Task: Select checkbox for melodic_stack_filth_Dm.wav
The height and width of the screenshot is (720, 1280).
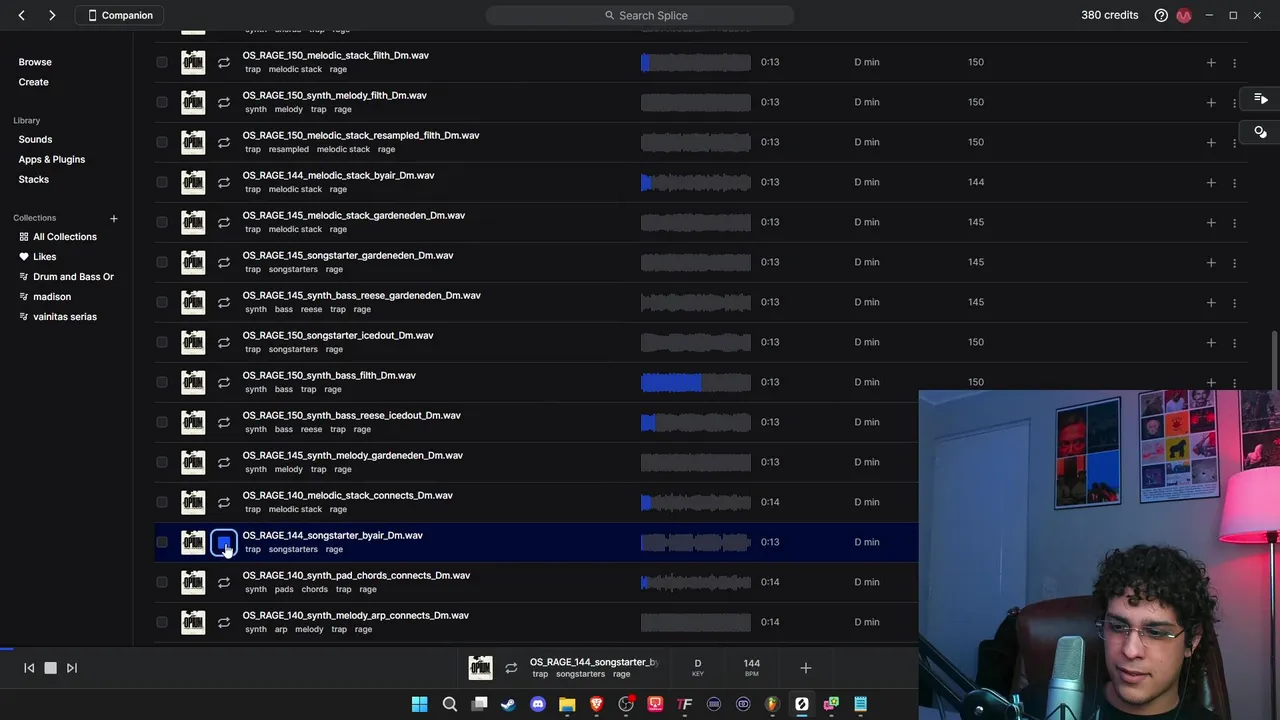Action: 162,62
